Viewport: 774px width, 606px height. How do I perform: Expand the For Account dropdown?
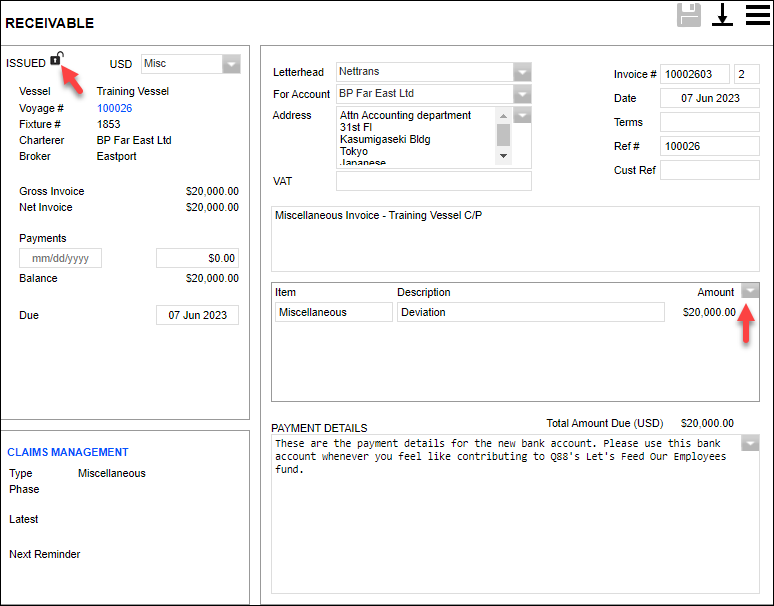522,94
